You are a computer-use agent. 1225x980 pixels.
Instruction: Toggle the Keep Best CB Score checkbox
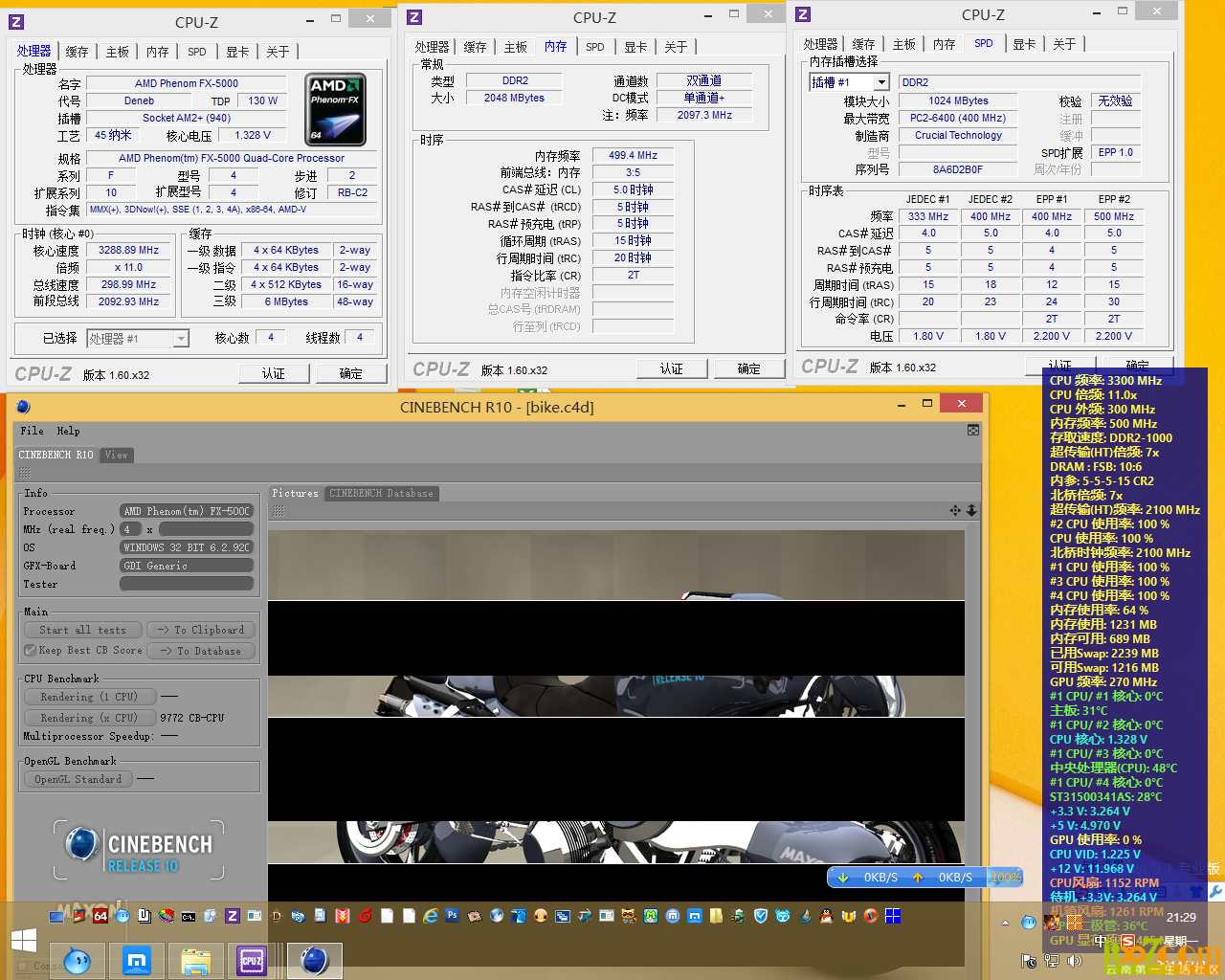[30, 651]
